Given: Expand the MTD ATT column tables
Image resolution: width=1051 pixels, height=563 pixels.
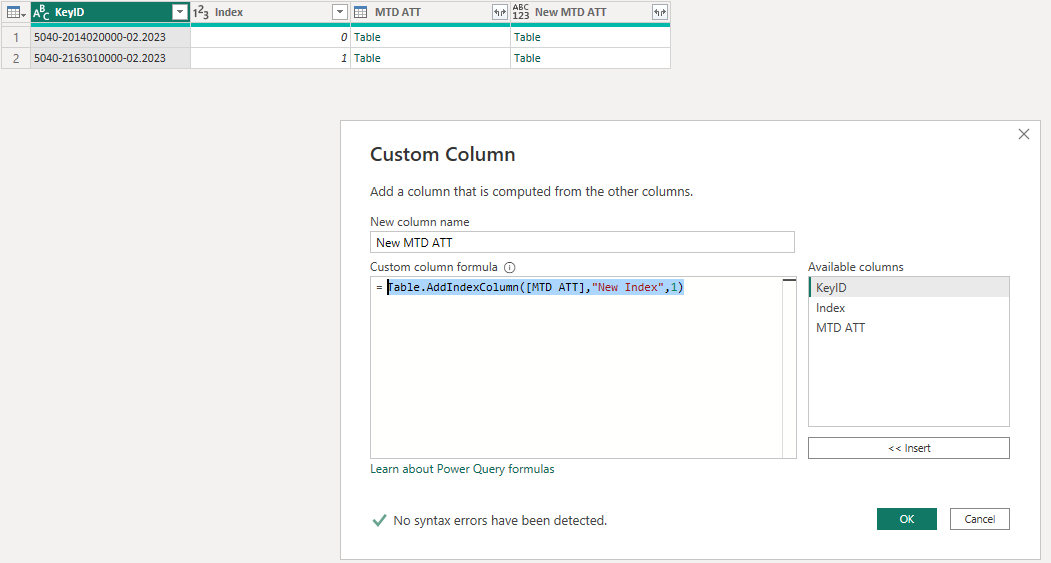Looking at the screenshot, I should (500, 12).
